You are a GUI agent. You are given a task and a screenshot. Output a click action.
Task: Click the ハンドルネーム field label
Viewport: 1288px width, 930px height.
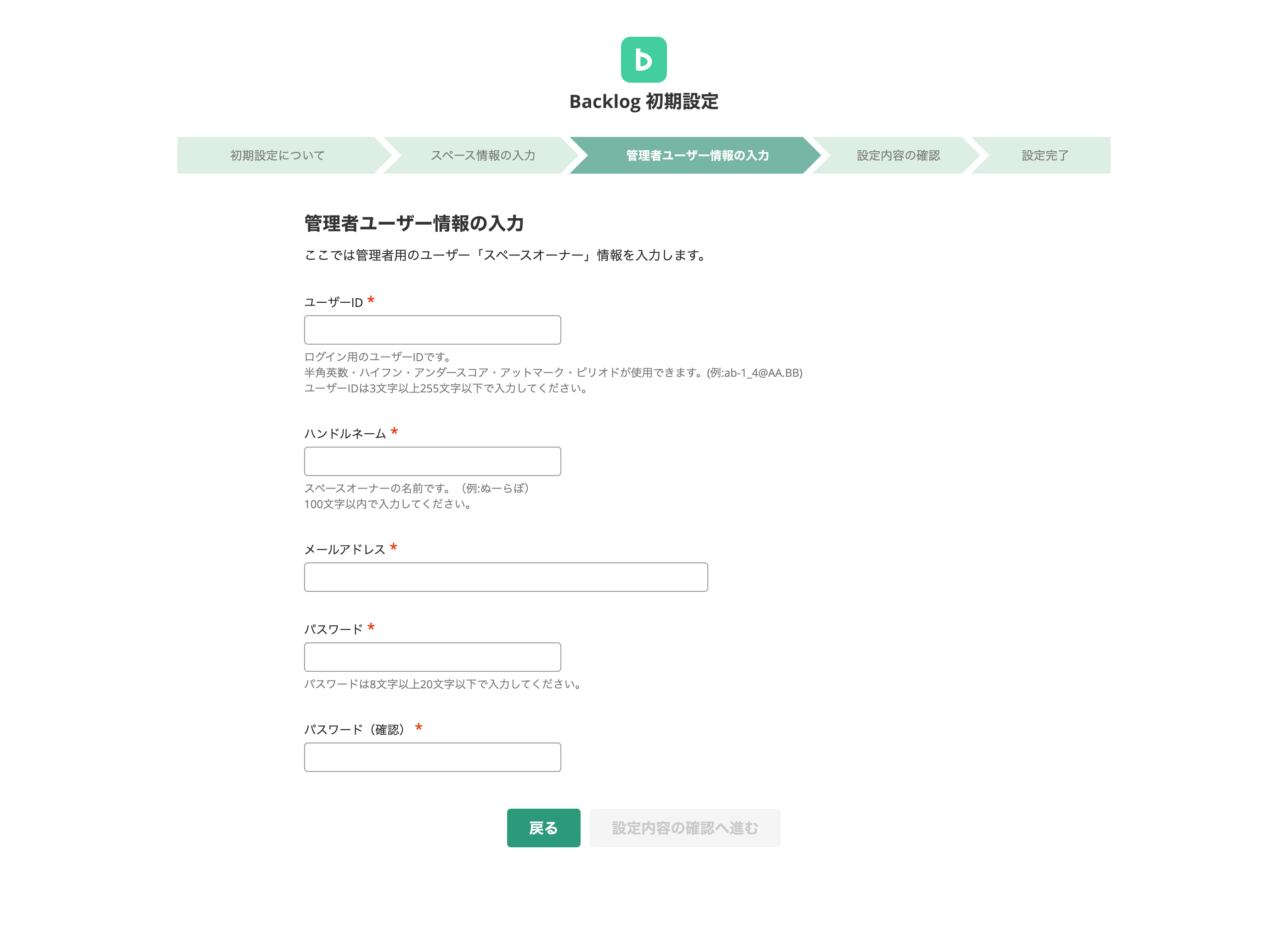click(345, 433)
